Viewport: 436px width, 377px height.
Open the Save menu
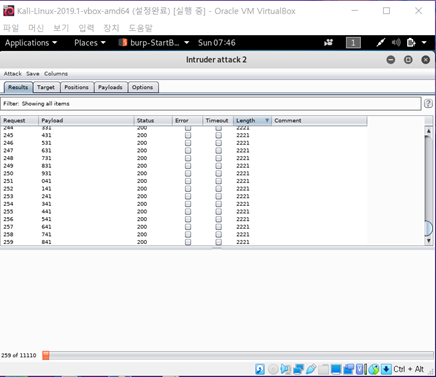point(33,74)
